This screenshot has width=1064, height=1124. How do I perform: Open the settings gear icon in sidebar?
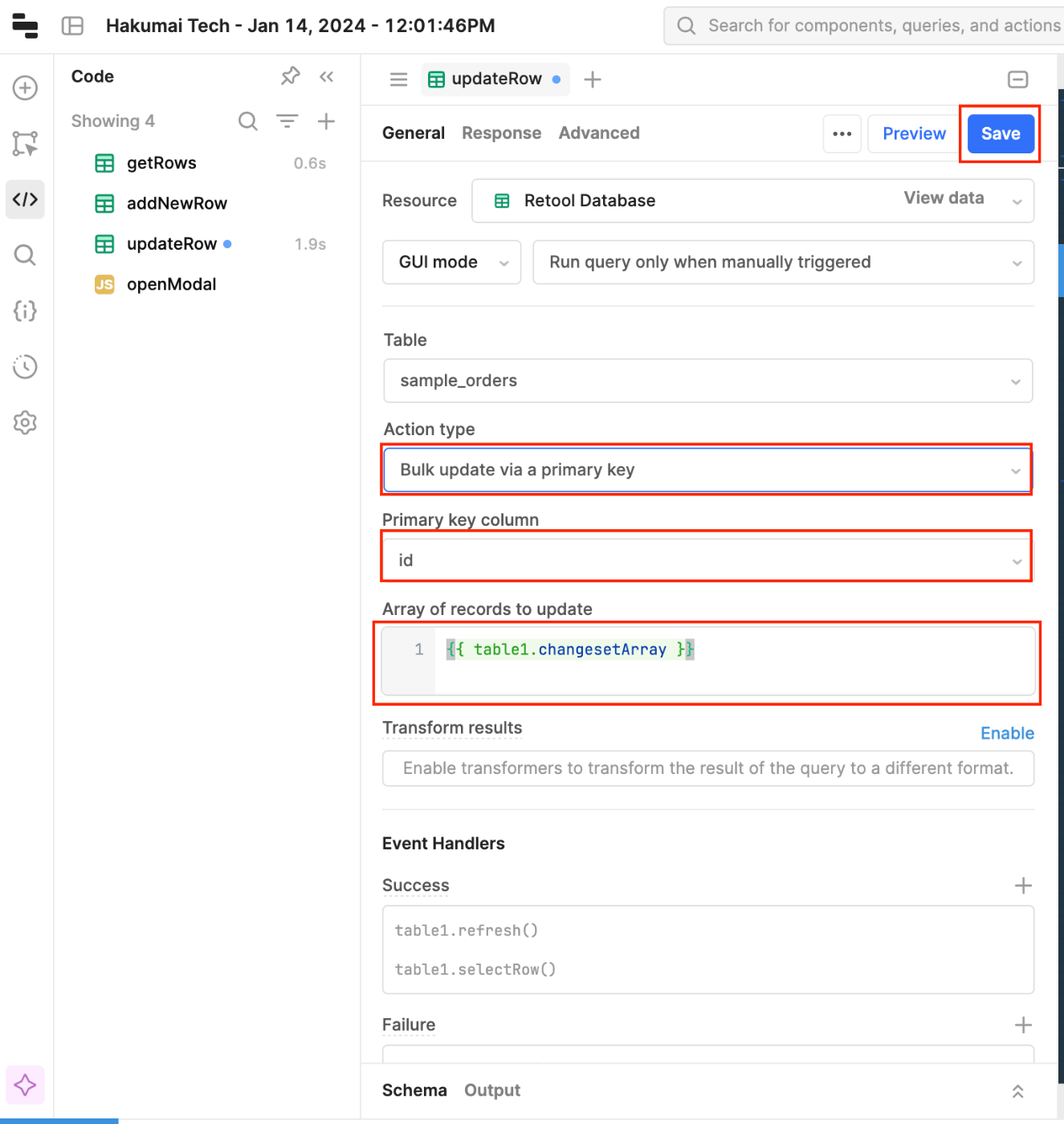25,422
